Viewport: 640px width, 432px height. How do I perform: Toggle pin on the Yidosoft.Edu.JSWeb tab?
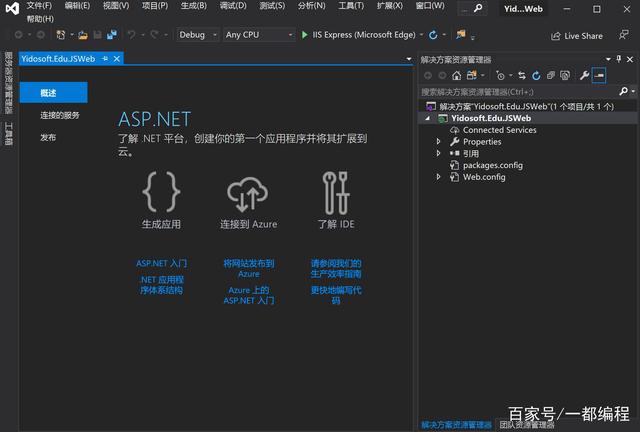[105, 59]
